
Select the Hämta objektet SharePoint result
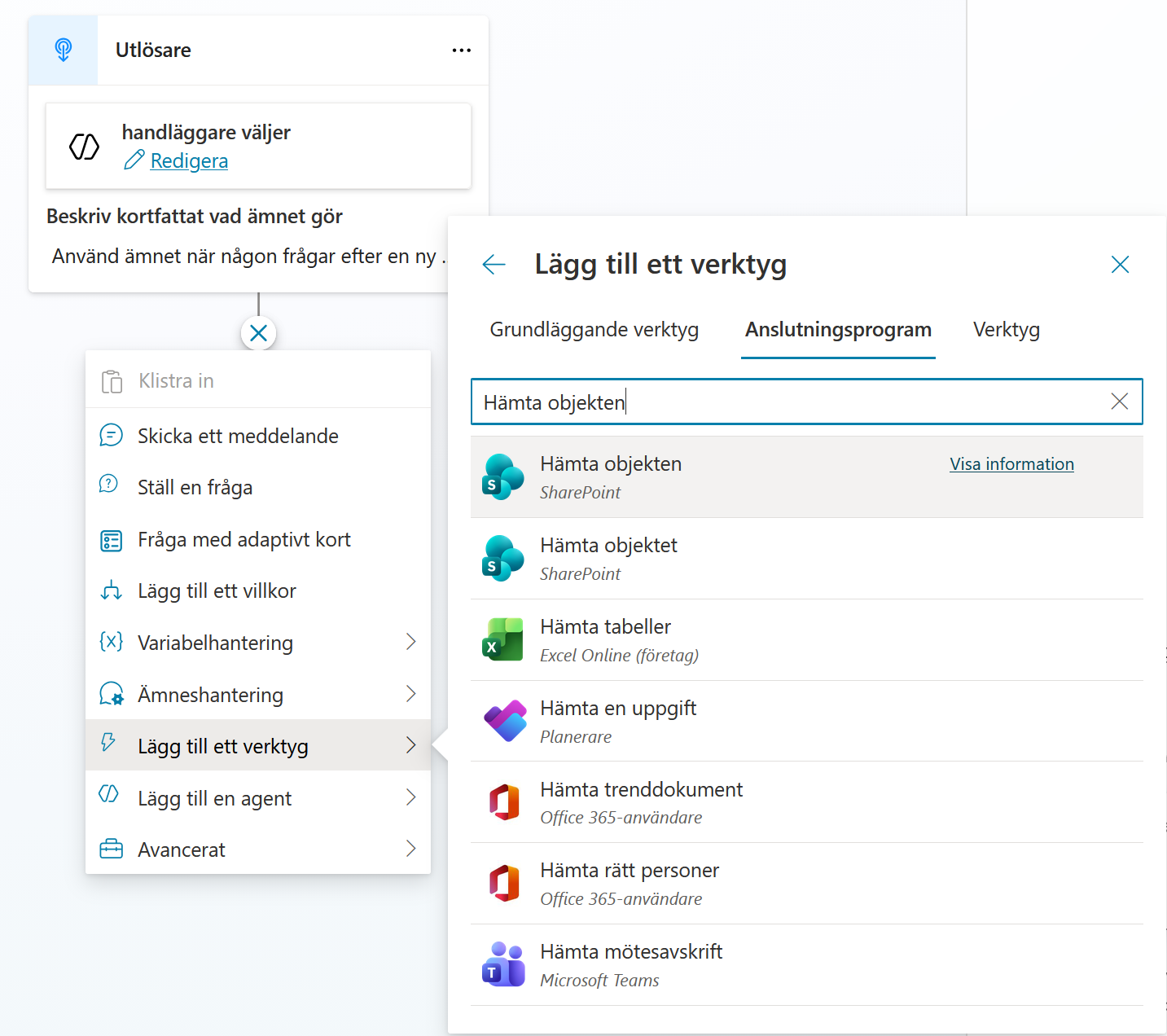pos(807,559)
